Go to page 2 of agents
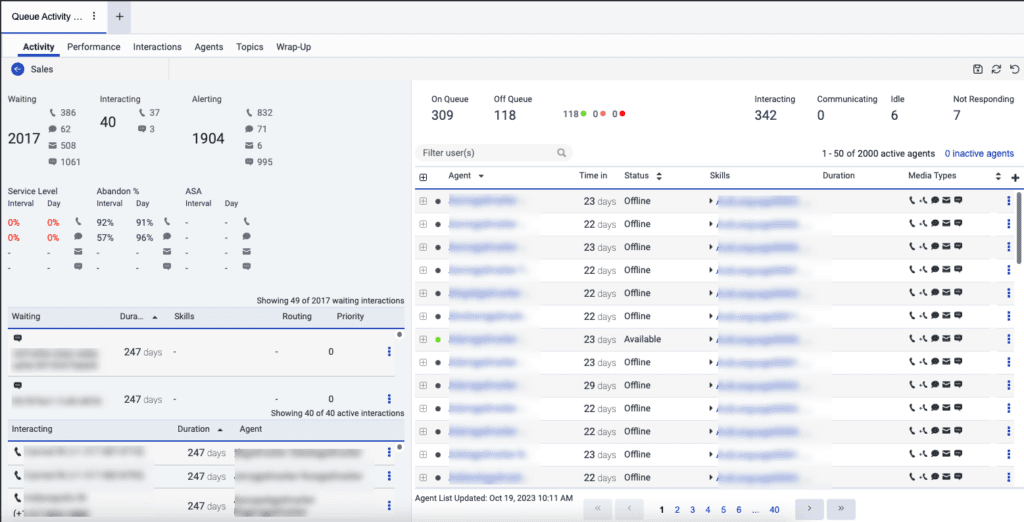1024x522 pixels. (x=677, y=510)
